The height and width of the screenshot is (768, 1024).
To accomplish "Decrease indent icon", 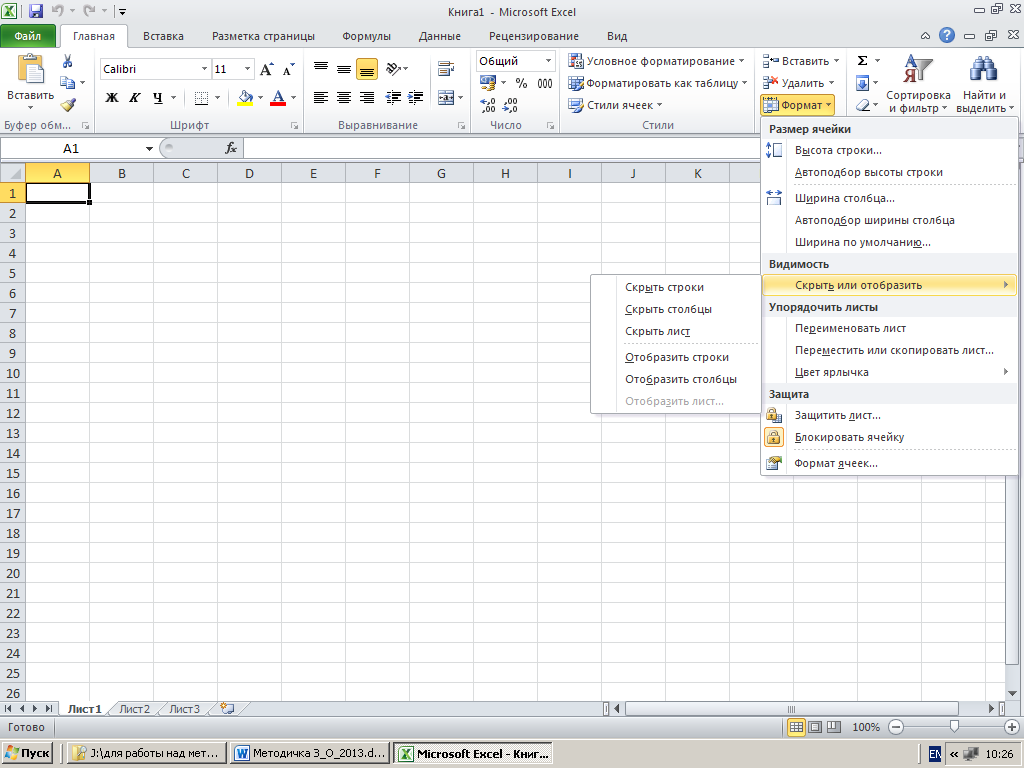I will coord(392,98).
